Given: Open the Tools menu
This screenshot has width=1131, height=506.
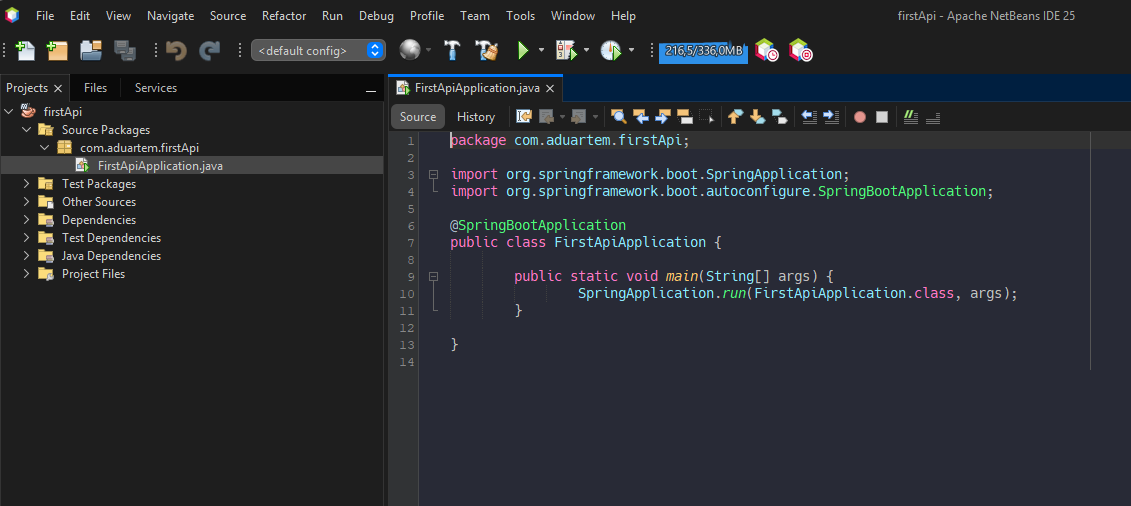Looking at the screenshot, I should point(521,15).
